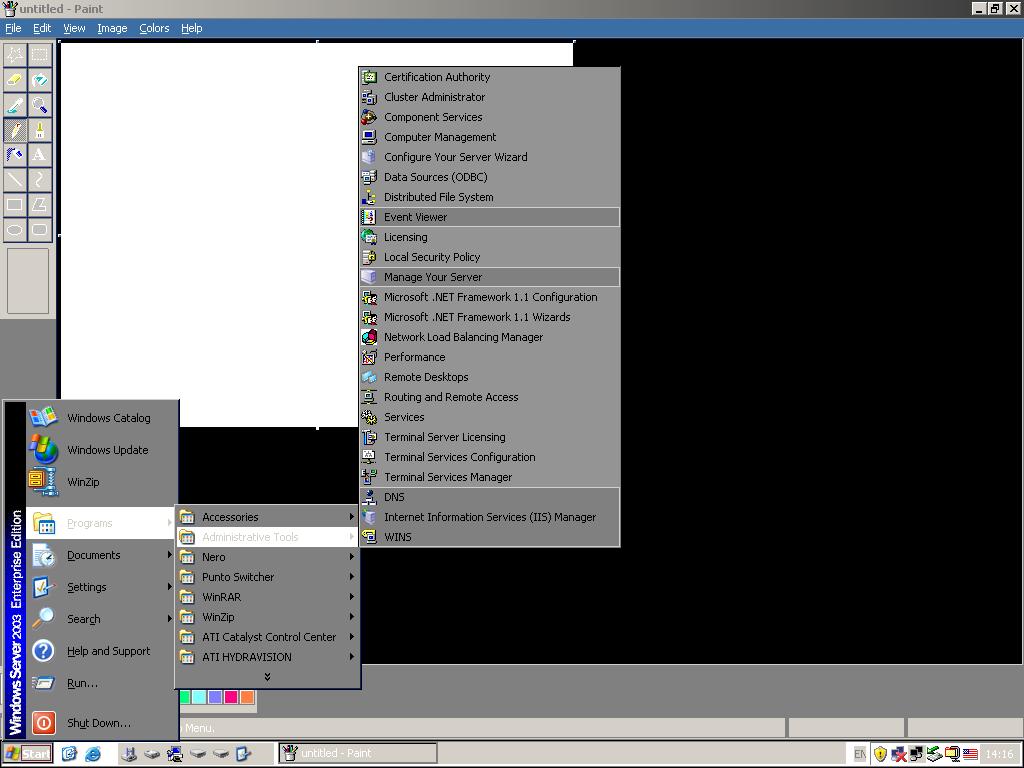Select the Pick Color eyedropper tool
The image size is (1024, 768).
tap(15, 105)
